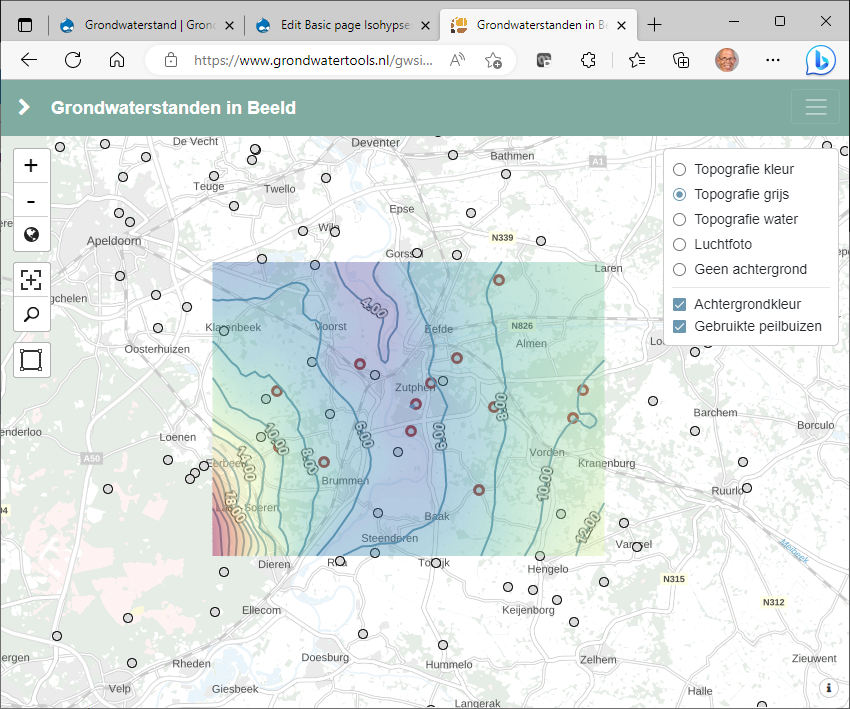Open the user profile avatar
The width and height of the screenshot is (850, 709).
[727, 60]
